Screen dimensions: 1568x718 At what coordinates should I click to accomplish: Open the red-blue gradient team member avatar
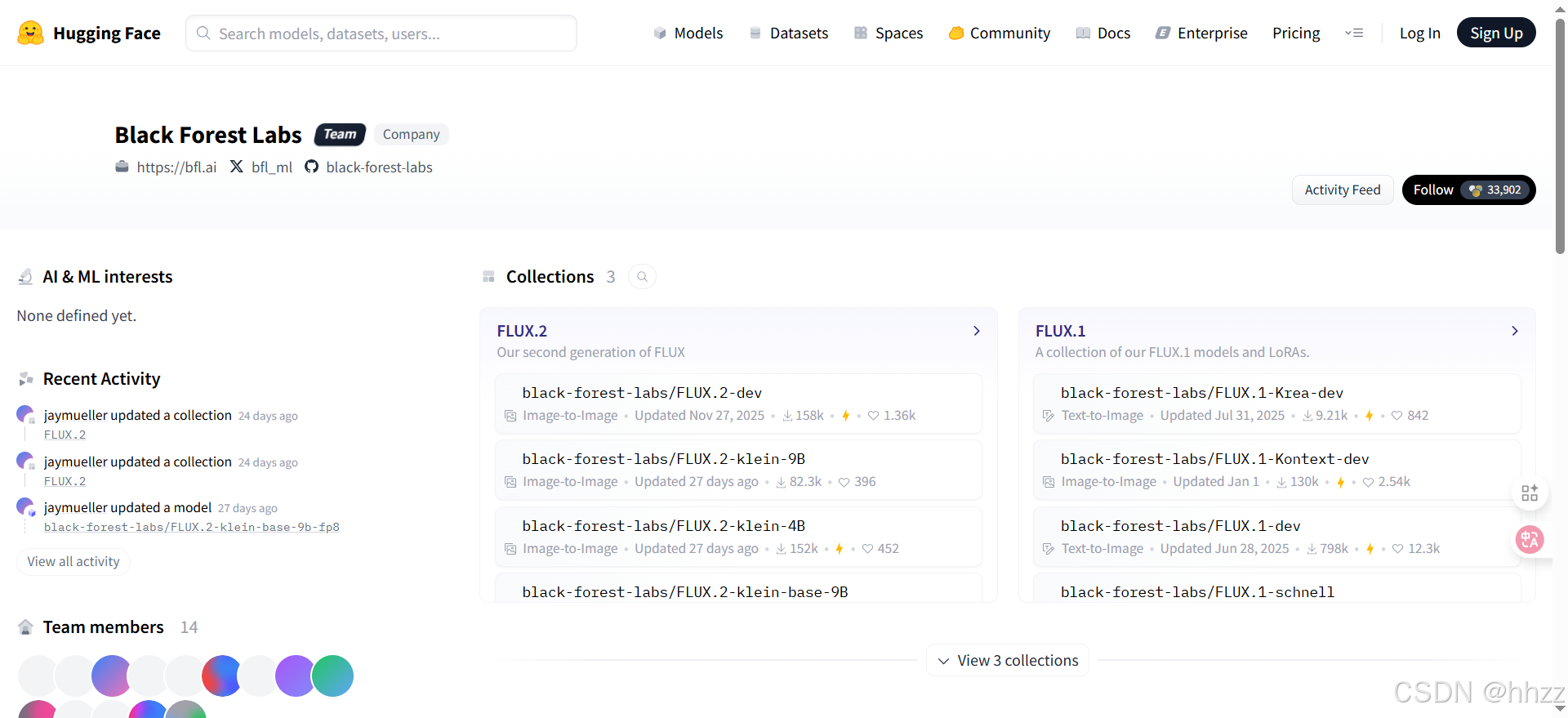(221, 676)
